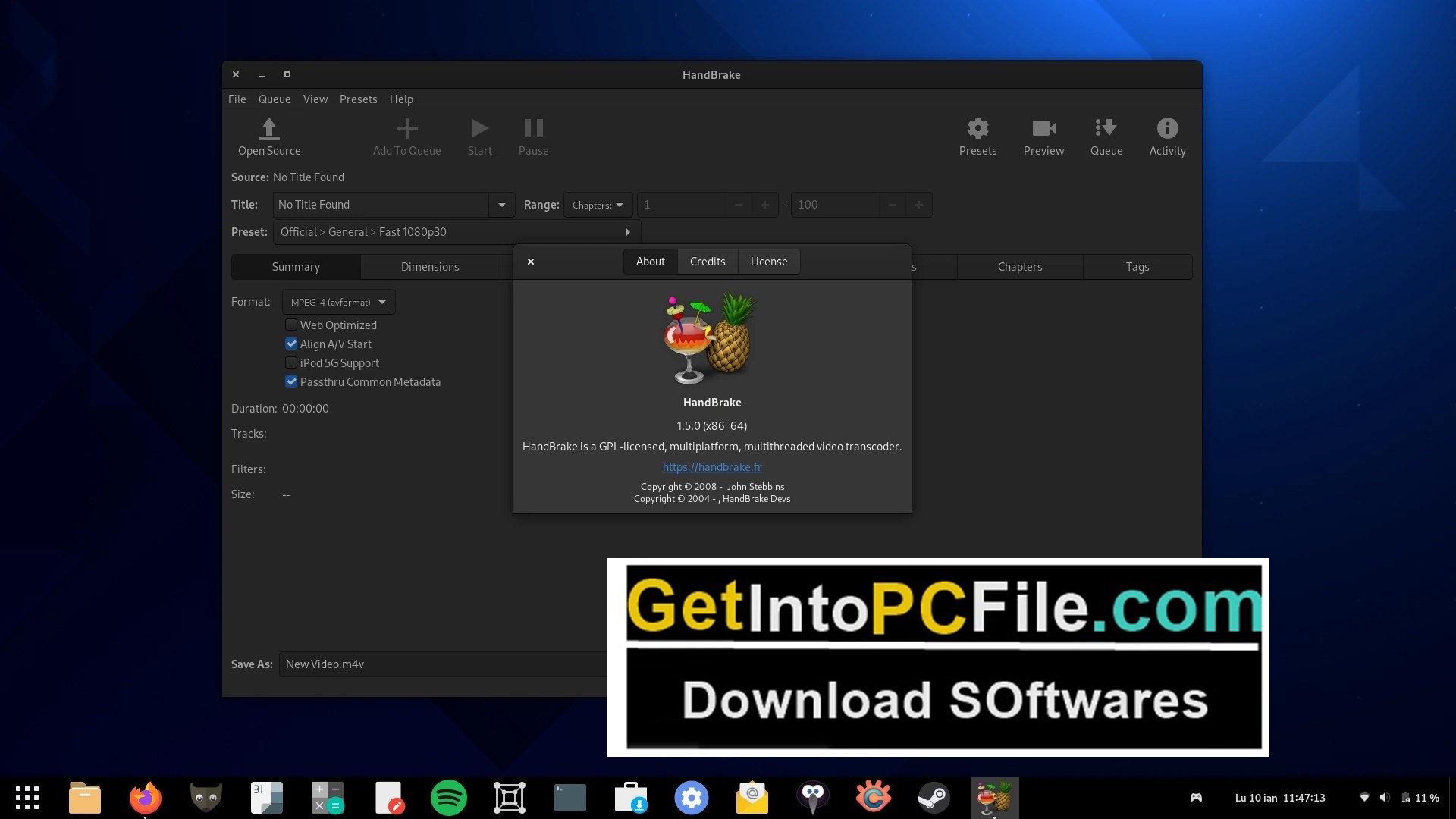Viewport: 1456px width, 819px height.
Task: Open the Presets gear icon
Action: tap(977, 128)
